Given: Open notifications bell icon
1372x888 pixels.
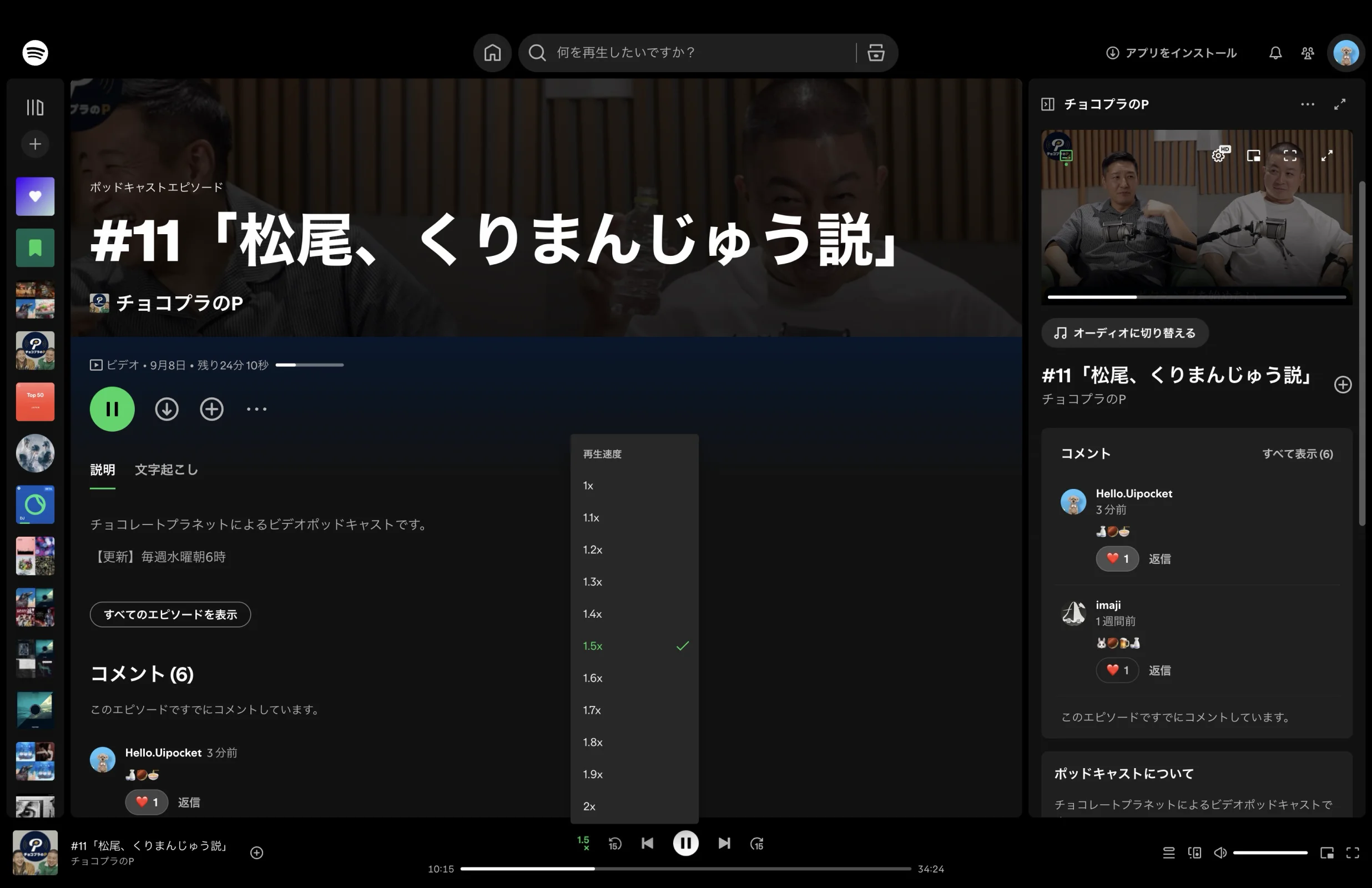Looking at the screenshot, I should pyautogui.click(x=1275, y=53).
